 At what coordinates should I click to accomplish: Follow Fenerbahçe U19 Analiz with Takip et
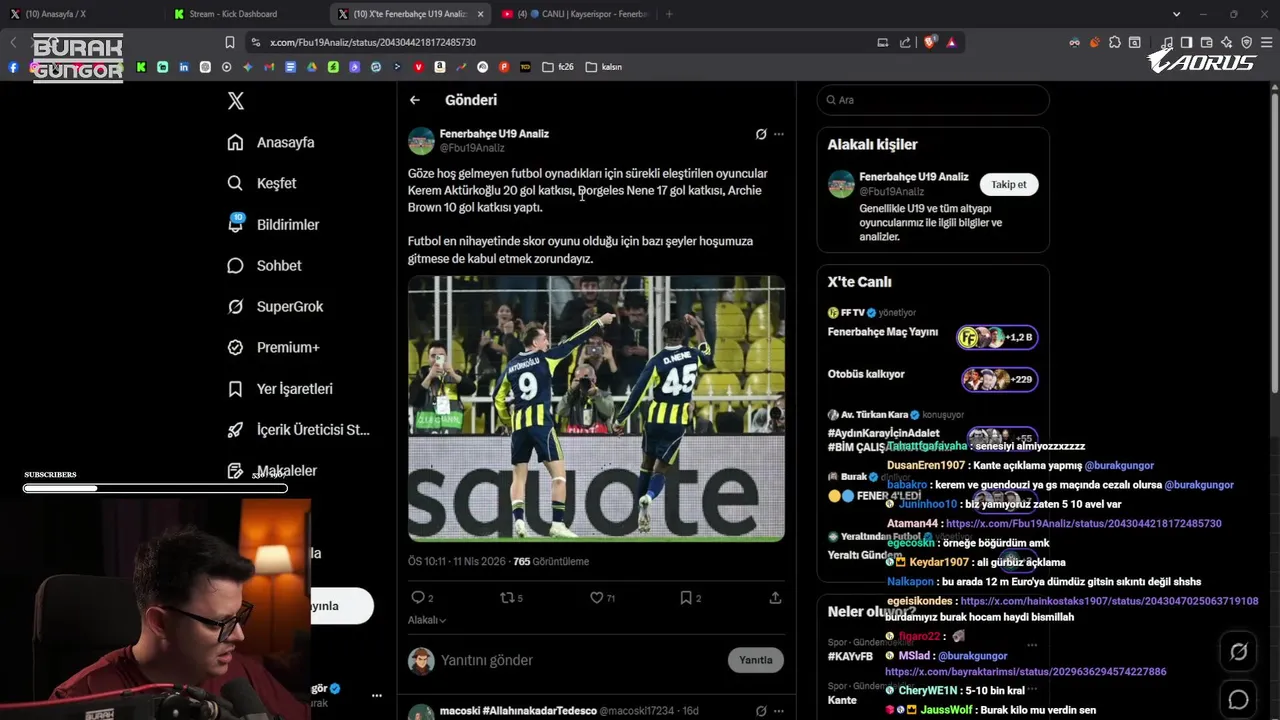coord(1009,184)
